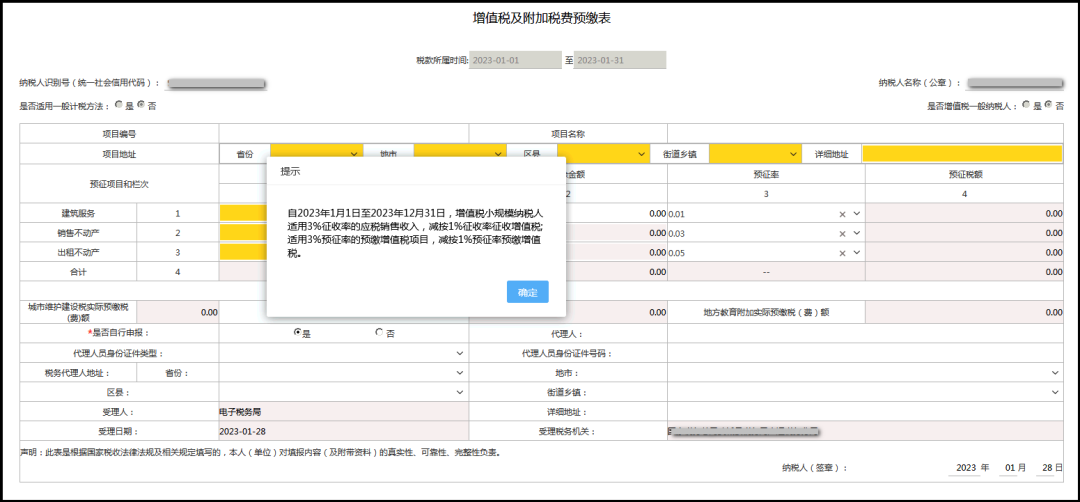Choose 是 for 是否自行申报

coord(298,333)
